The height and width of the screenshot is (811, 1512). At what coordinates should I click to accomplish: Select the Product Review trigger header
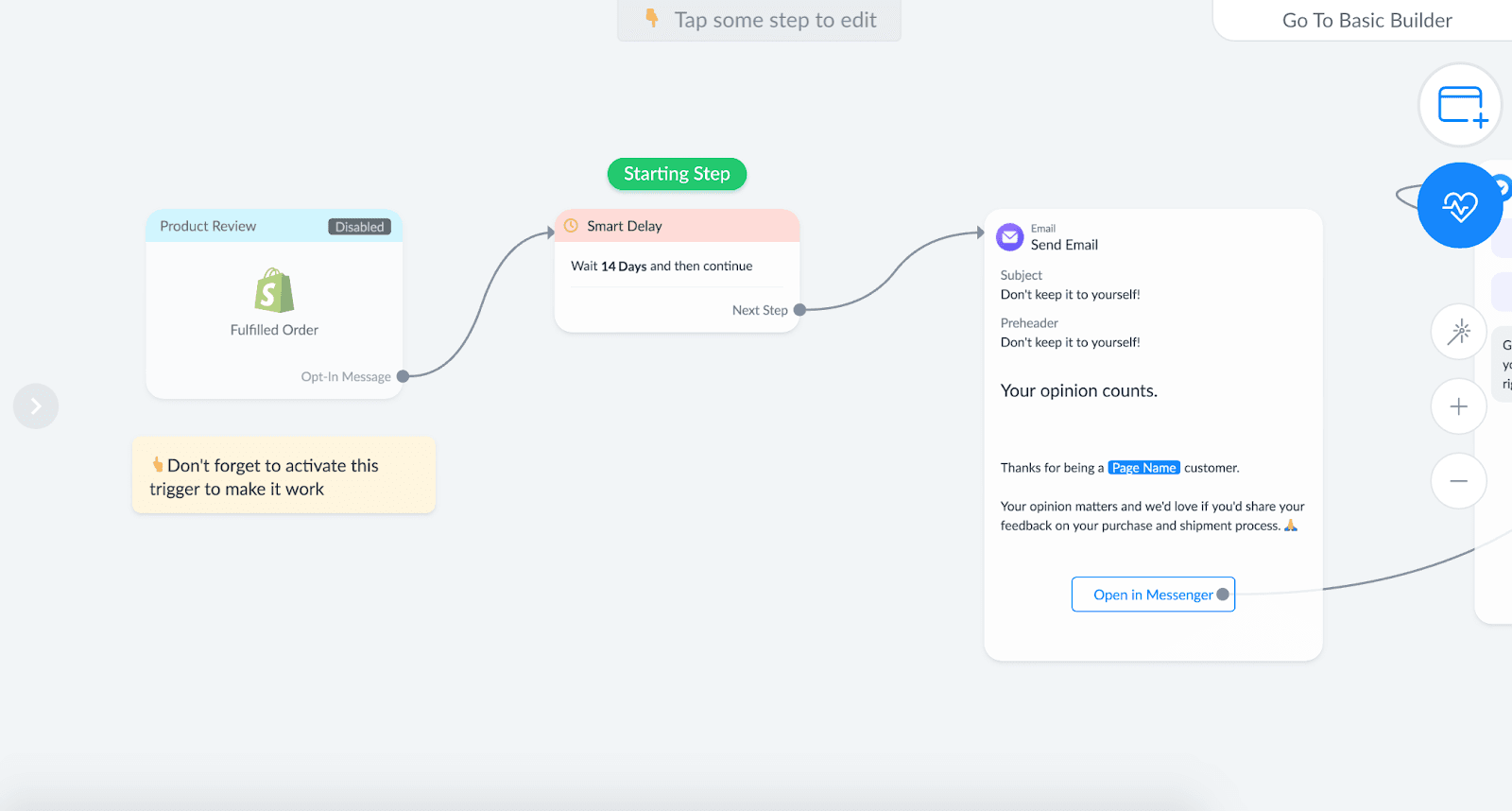coord(274,226)
